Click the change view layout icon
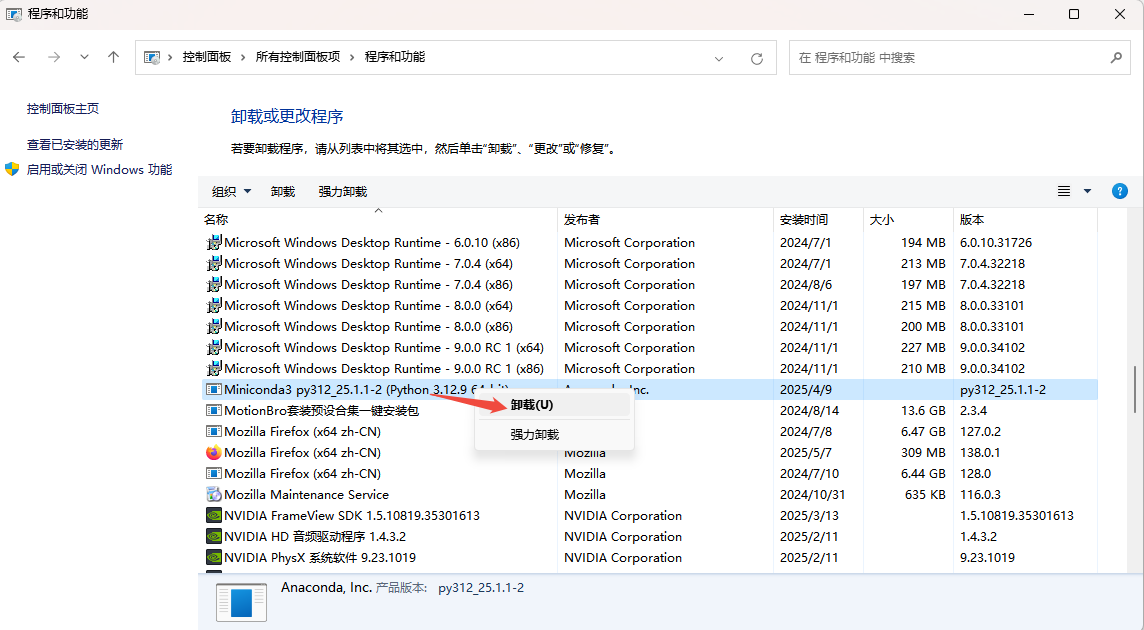Screen dimensions: 1144x630 pyautogui.click(x=1064, y=191)
